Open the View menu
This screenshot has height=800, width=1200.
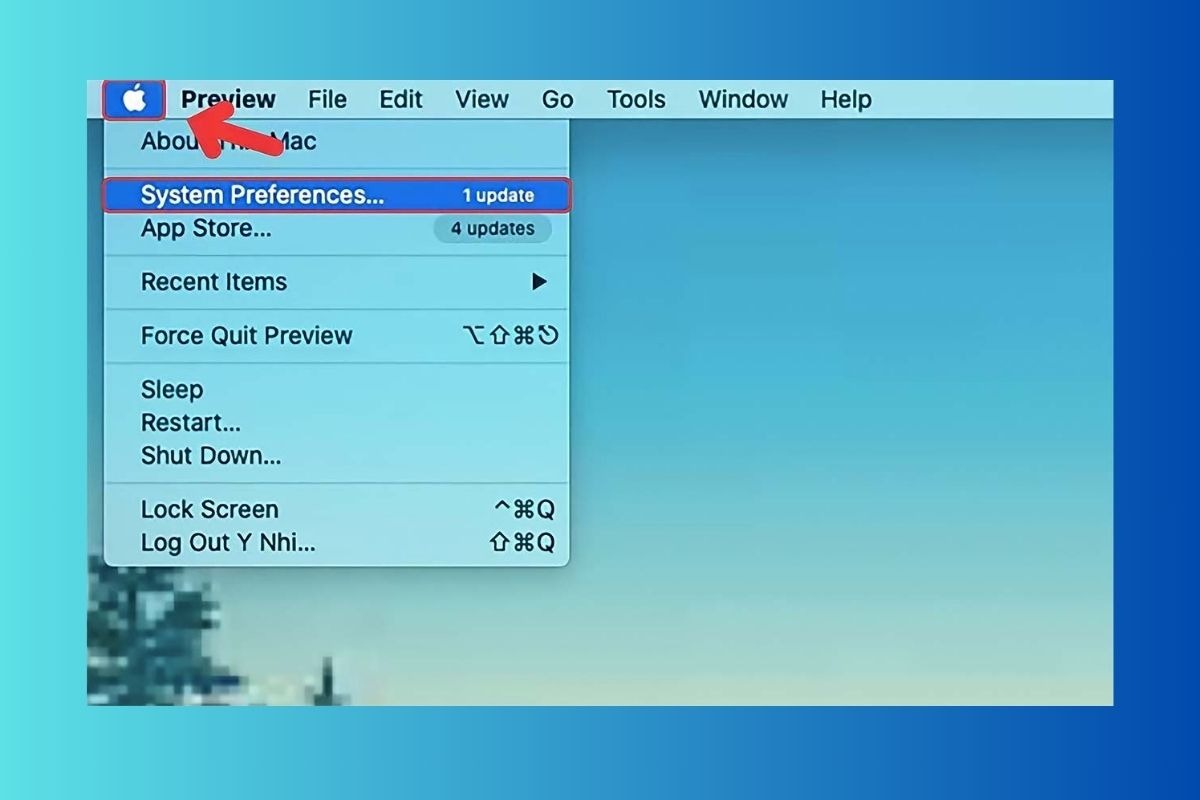click(x=482, y=100)
